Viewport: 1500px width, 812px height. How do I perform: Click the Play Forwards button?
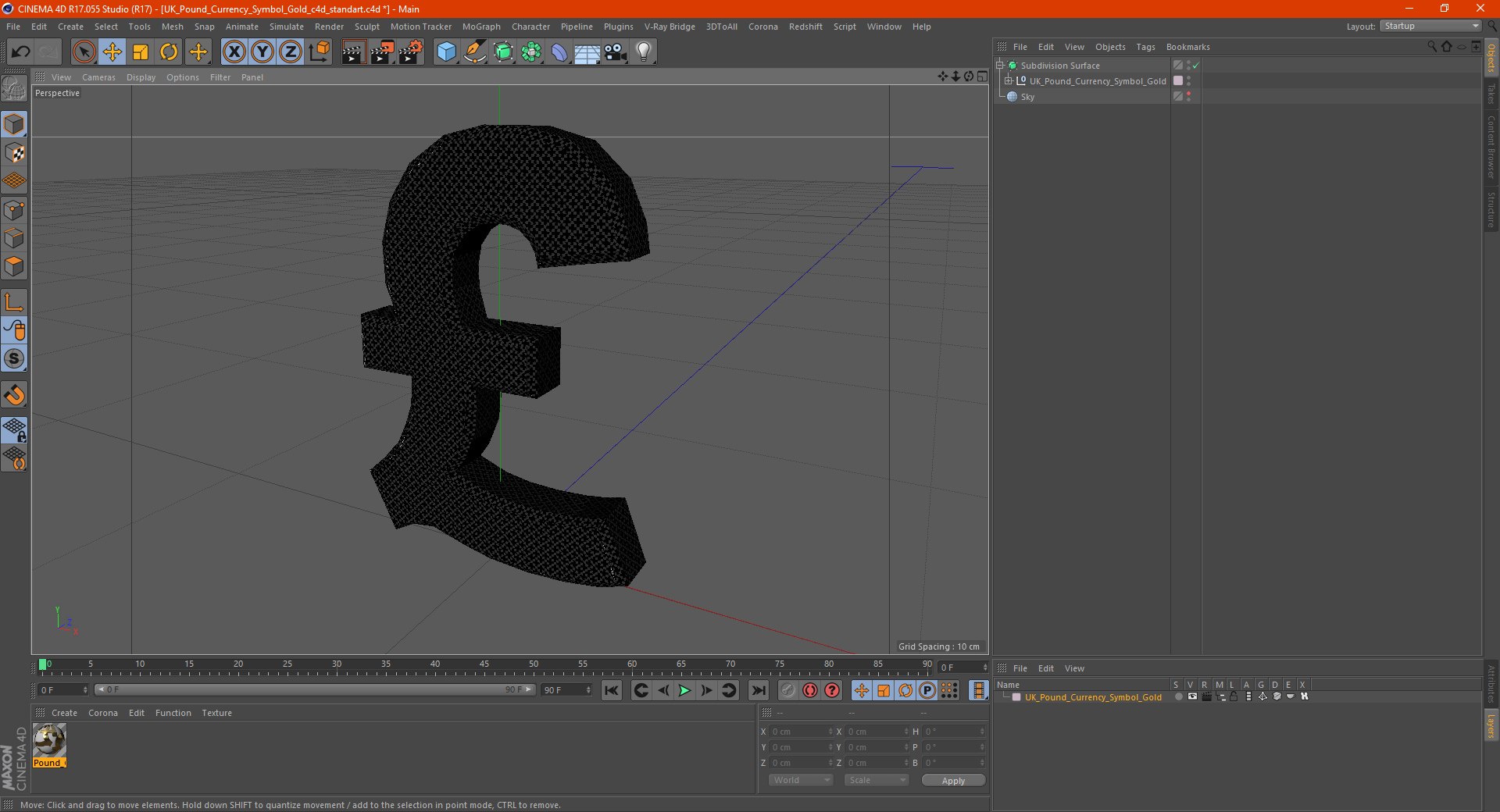(684, 690)
